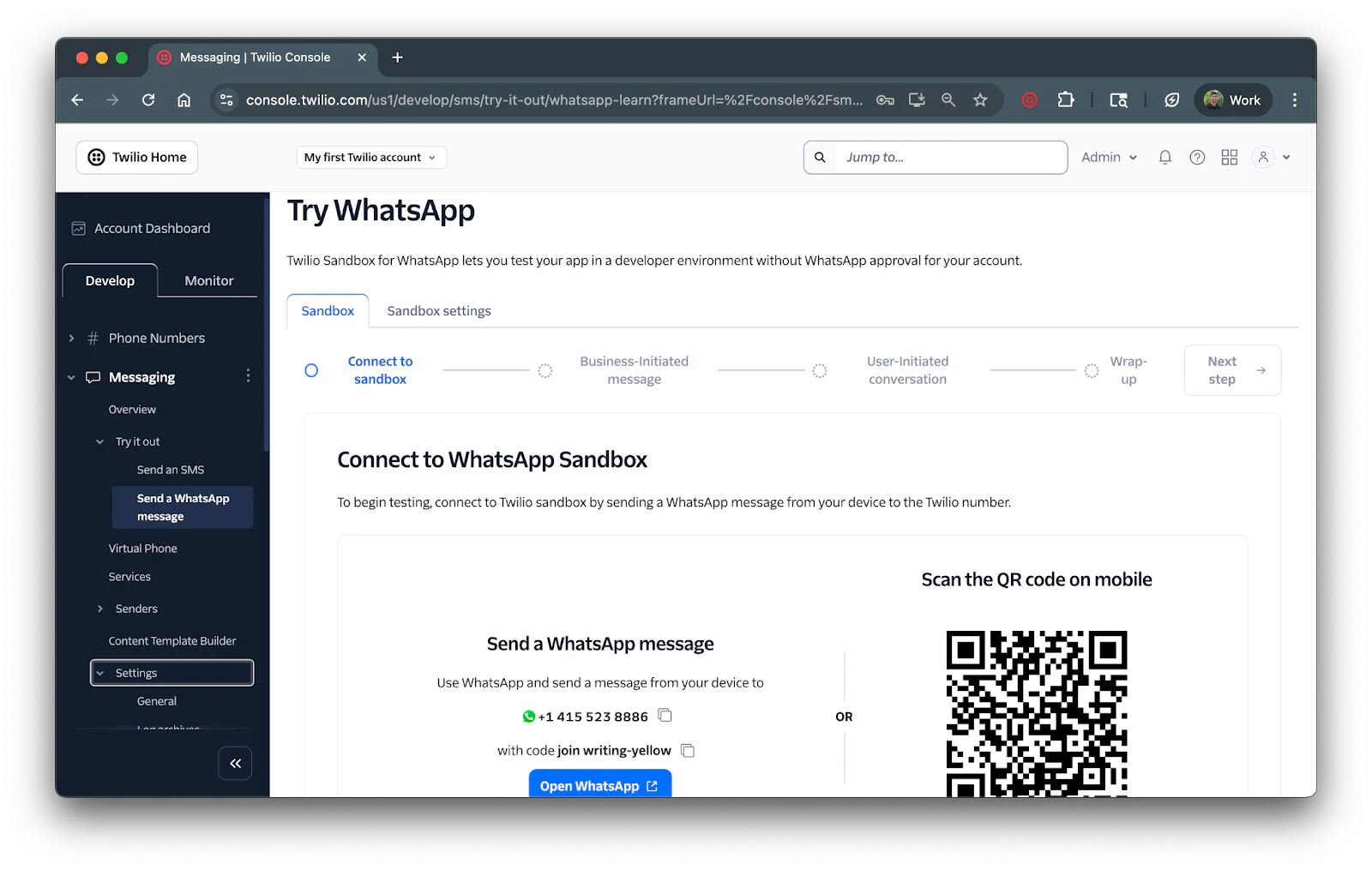Select the Business-Initiated message step circle
The height and width of the screenshot is (870, 1372).
pos(545,369)
